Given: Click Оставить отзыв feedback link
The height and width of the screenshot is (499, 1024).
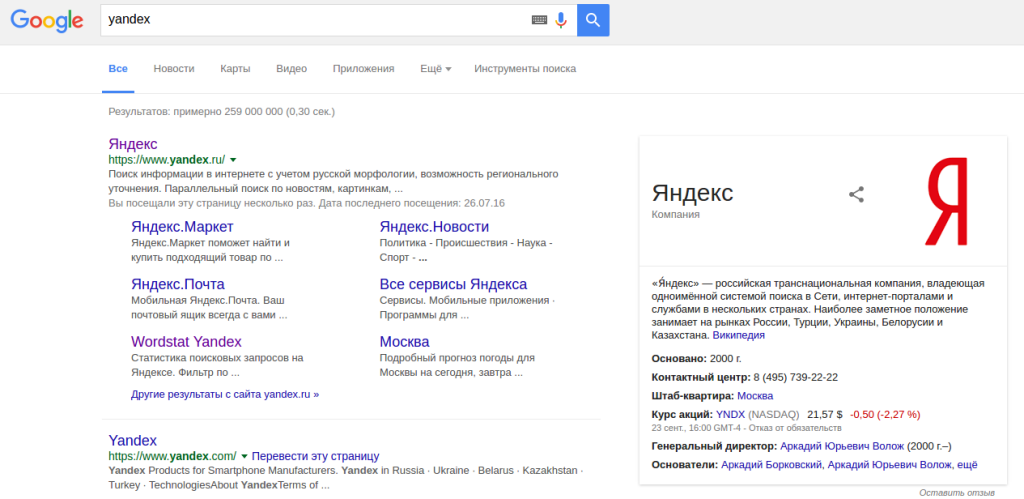Looking at the screenshot, I should 957,492.
